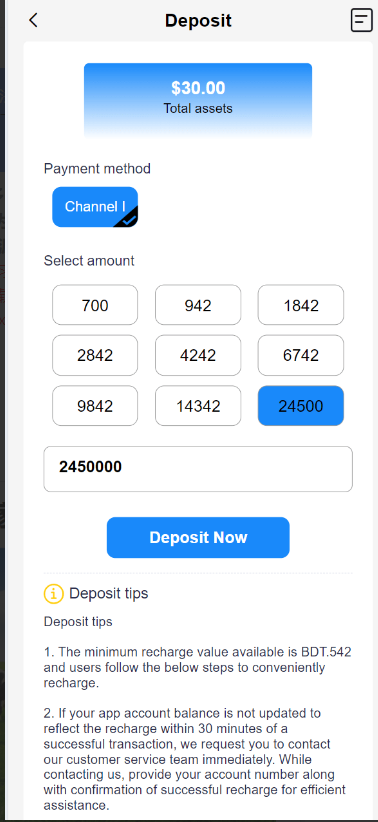Viewport: 378px width, 822px height.
Task: Click the highlighted 24500 amount
Action: [301, 406]
